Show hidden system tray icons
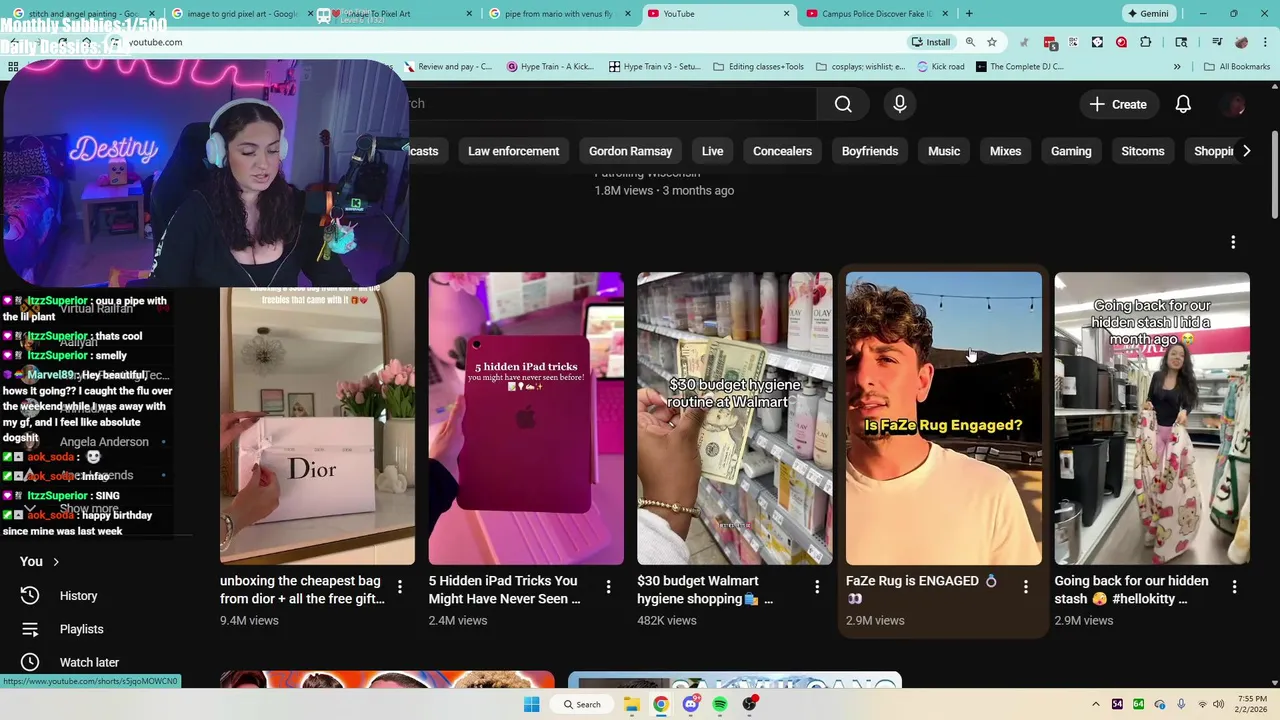1280x720 pixels. (1095, 704)
